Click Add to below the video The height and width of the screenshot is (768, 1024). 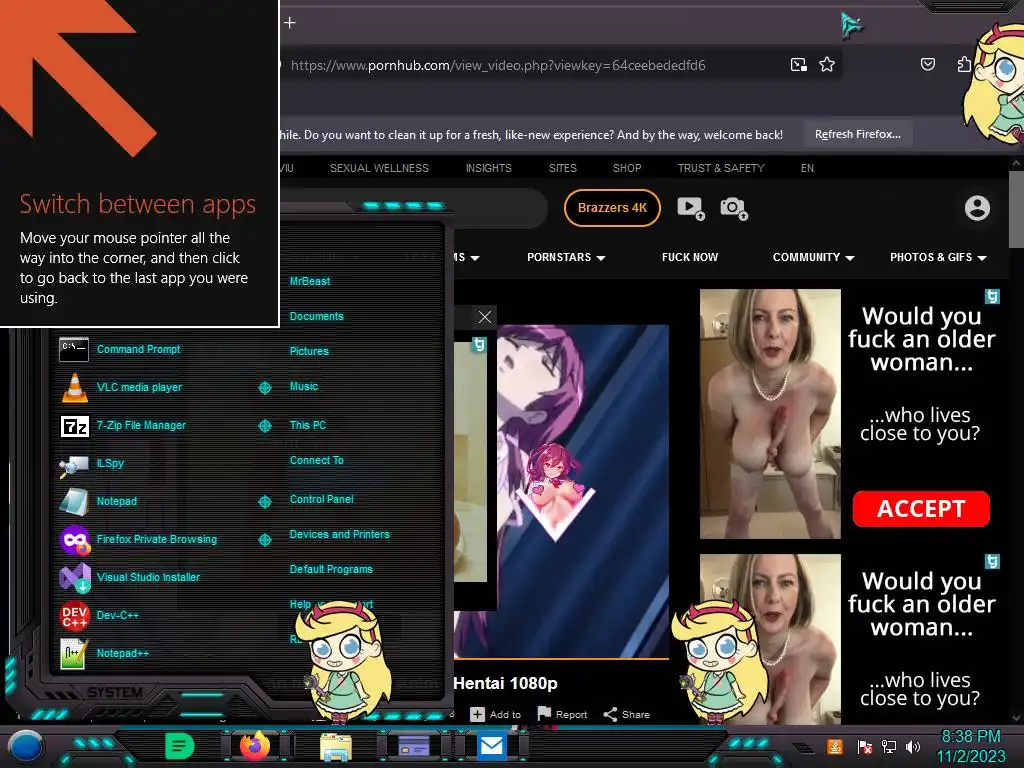click(496, 714)
